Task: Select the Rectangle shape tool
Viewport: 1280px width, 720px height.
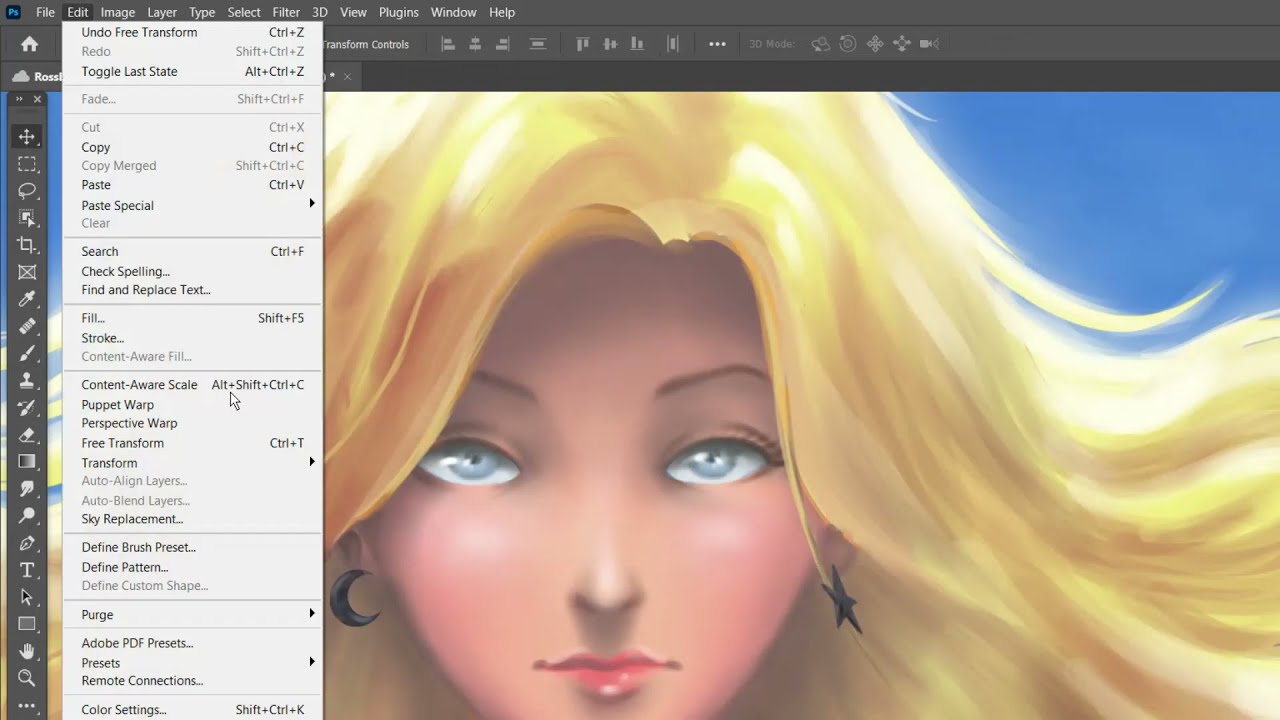Action: (x=27, y=624)
